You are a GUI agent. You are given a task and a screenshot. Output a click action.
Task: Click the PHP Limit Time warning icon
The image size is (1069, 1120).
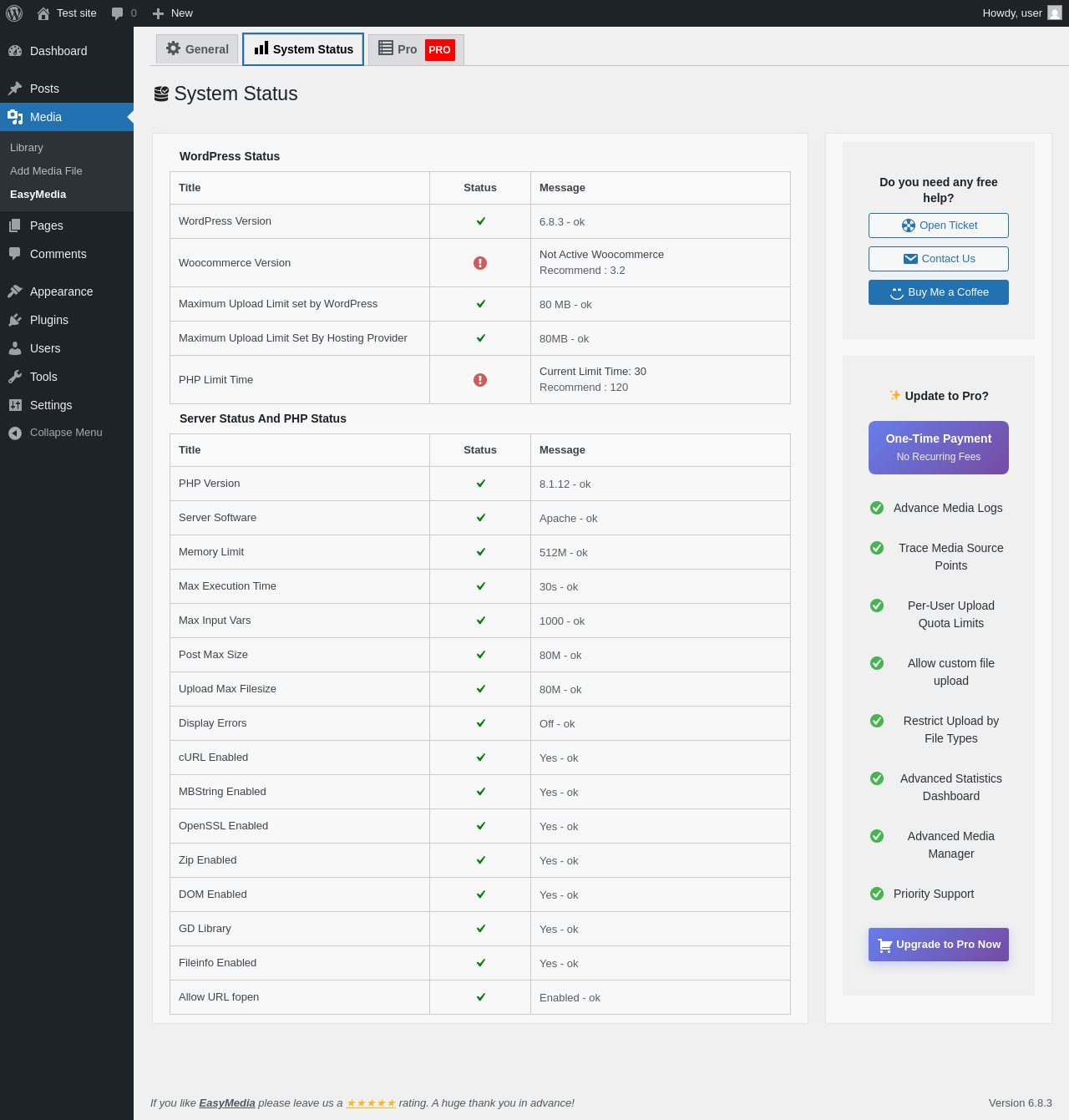pos(480,380)
